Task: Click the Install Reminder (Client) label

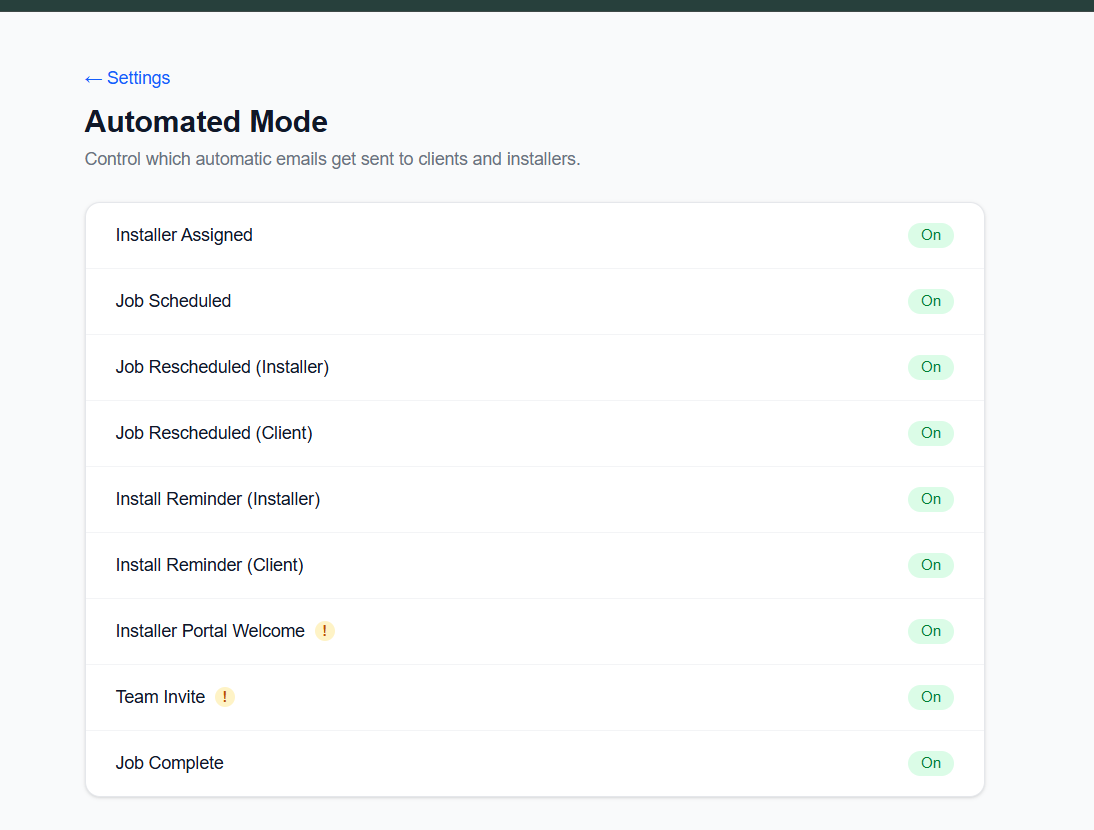Action: pyautogui.click(x=209, y=565)
